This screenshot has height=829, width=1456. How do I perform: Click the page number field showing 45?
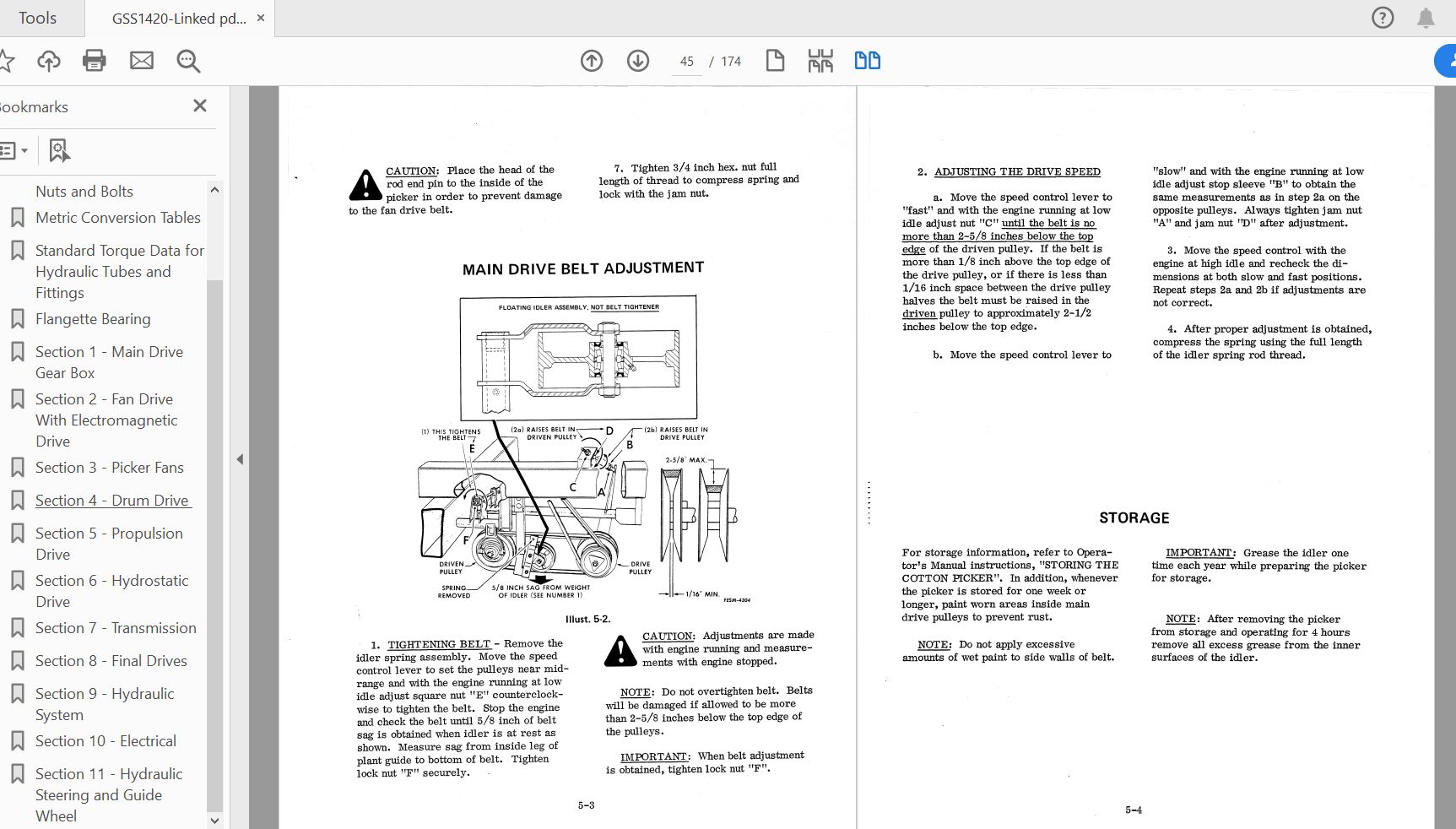click(687, 62)
